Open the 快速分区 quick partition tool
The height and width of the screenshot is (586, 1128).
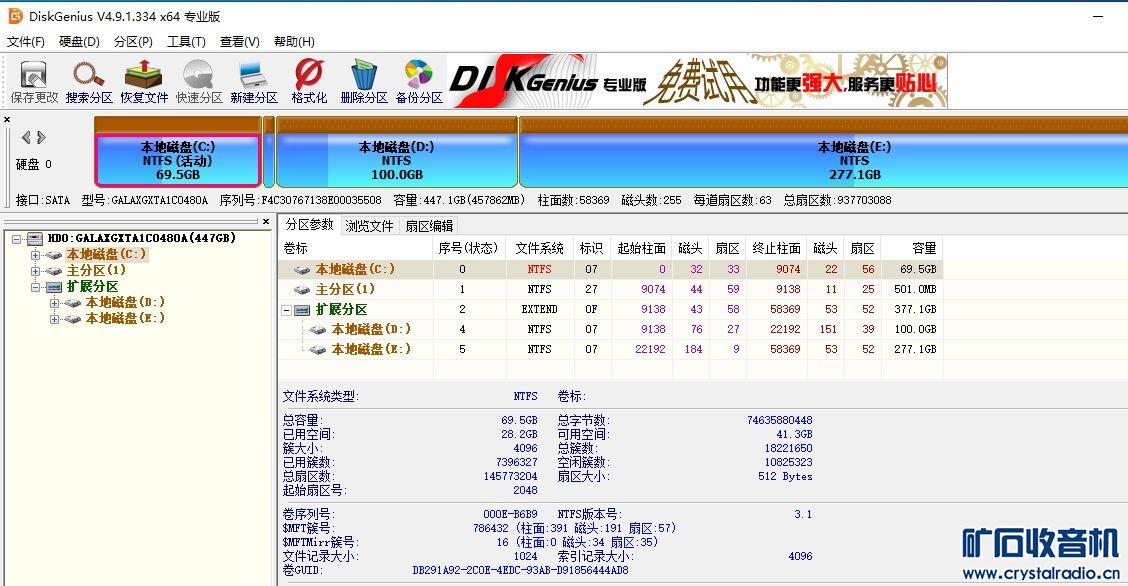pyautogui.click(x=199, y=82)
